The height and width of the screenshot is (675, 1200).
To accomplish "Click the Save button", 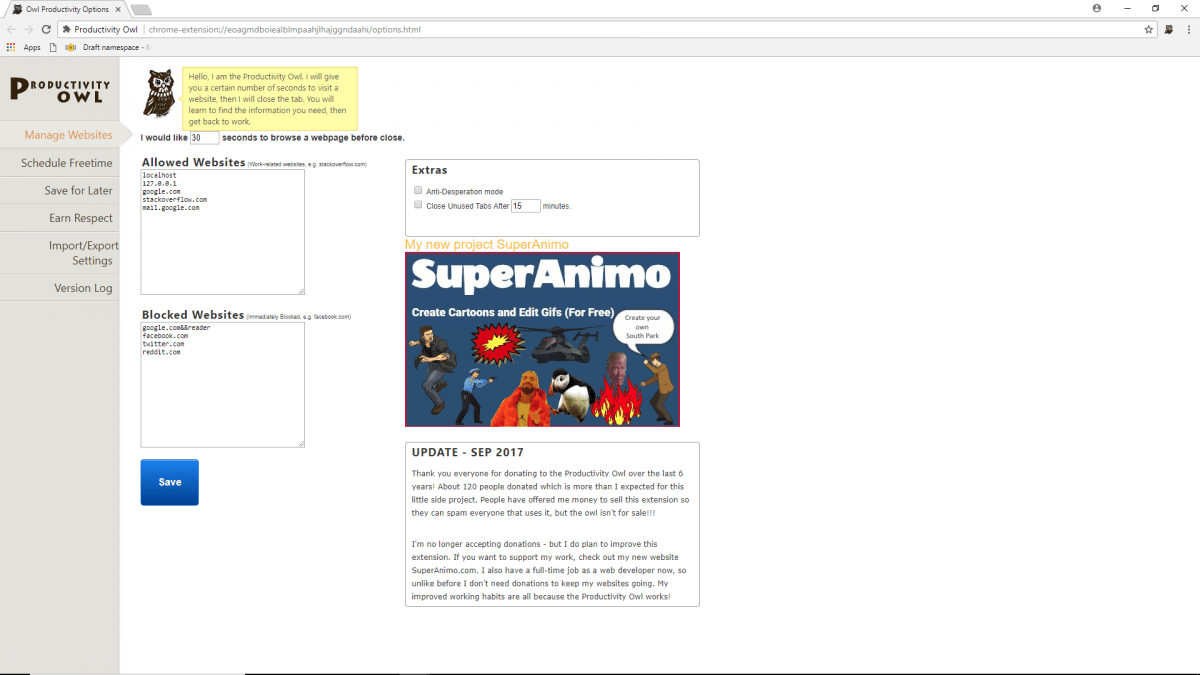I will click(169, 482).
